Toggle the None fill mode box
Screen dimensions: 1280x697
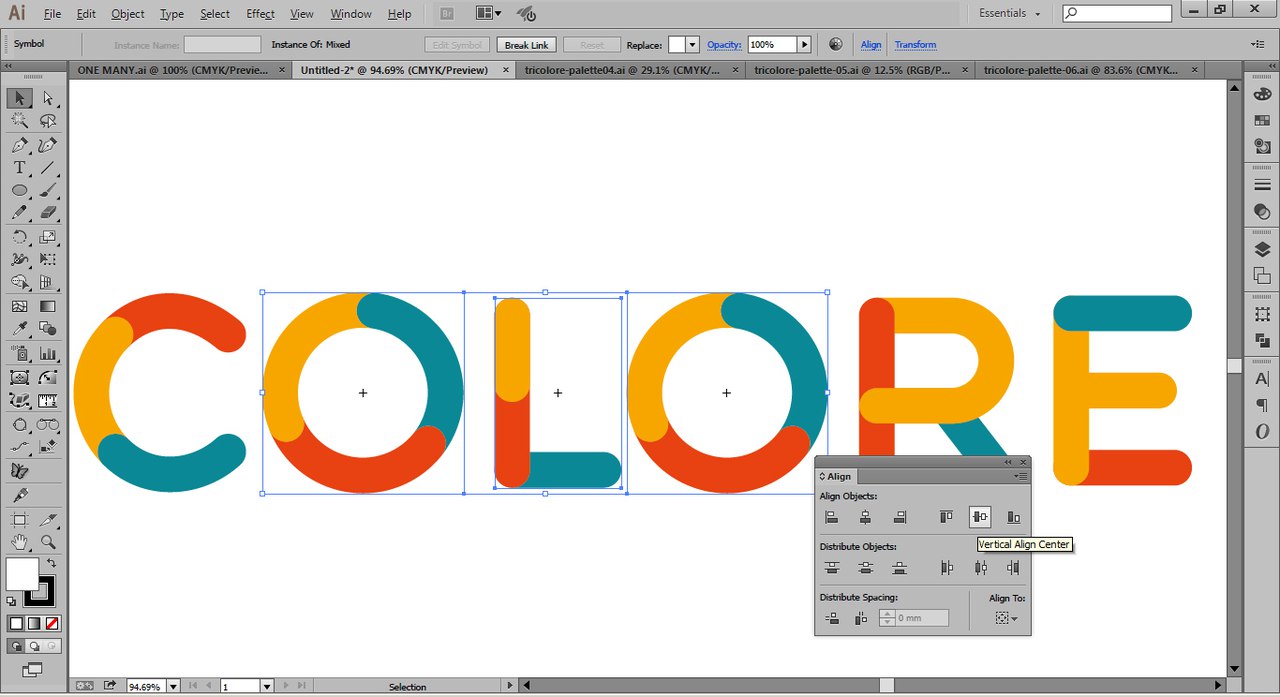[x=52, y=623]
